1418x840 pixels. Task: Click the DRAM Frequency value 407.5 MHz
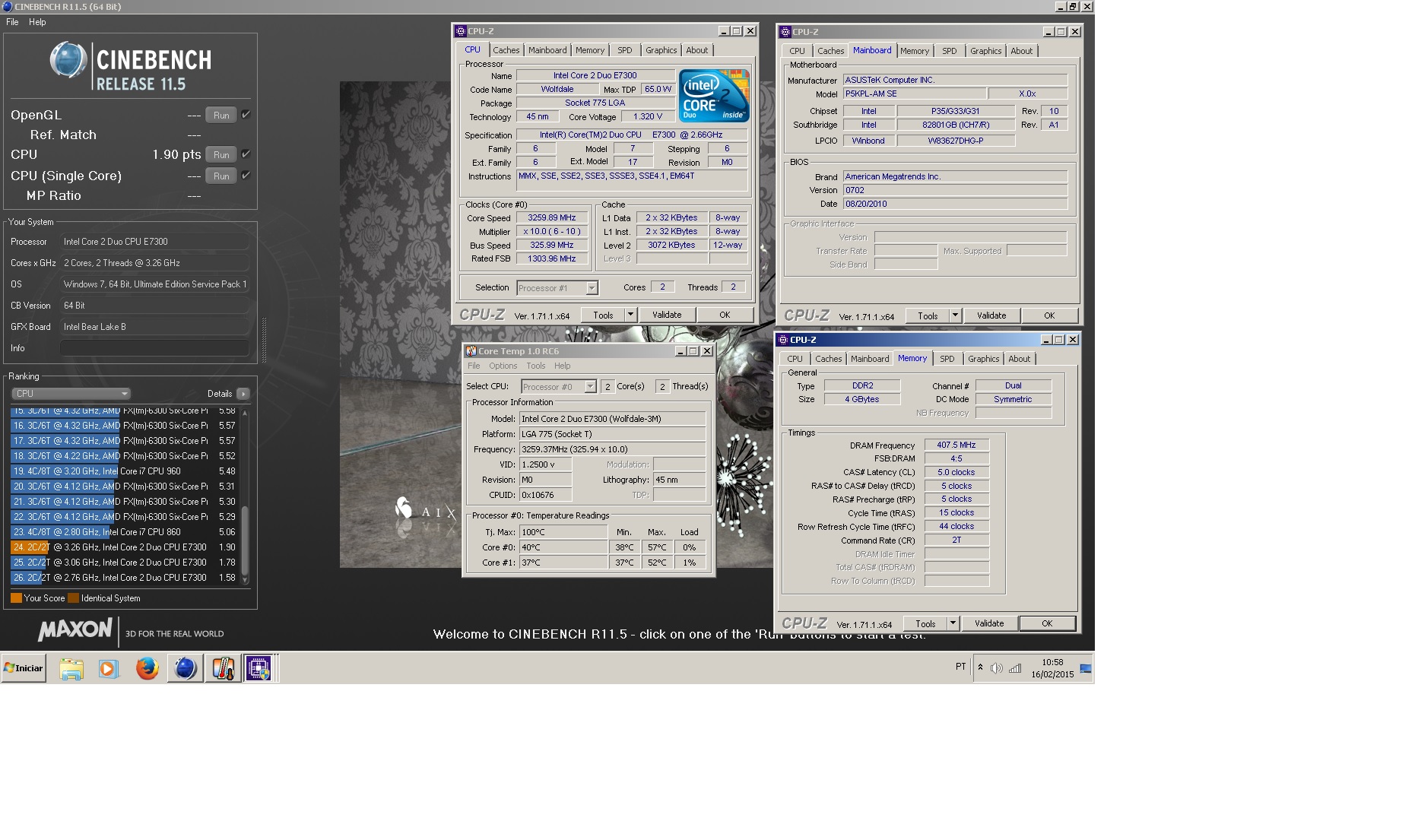pos(956,445)
